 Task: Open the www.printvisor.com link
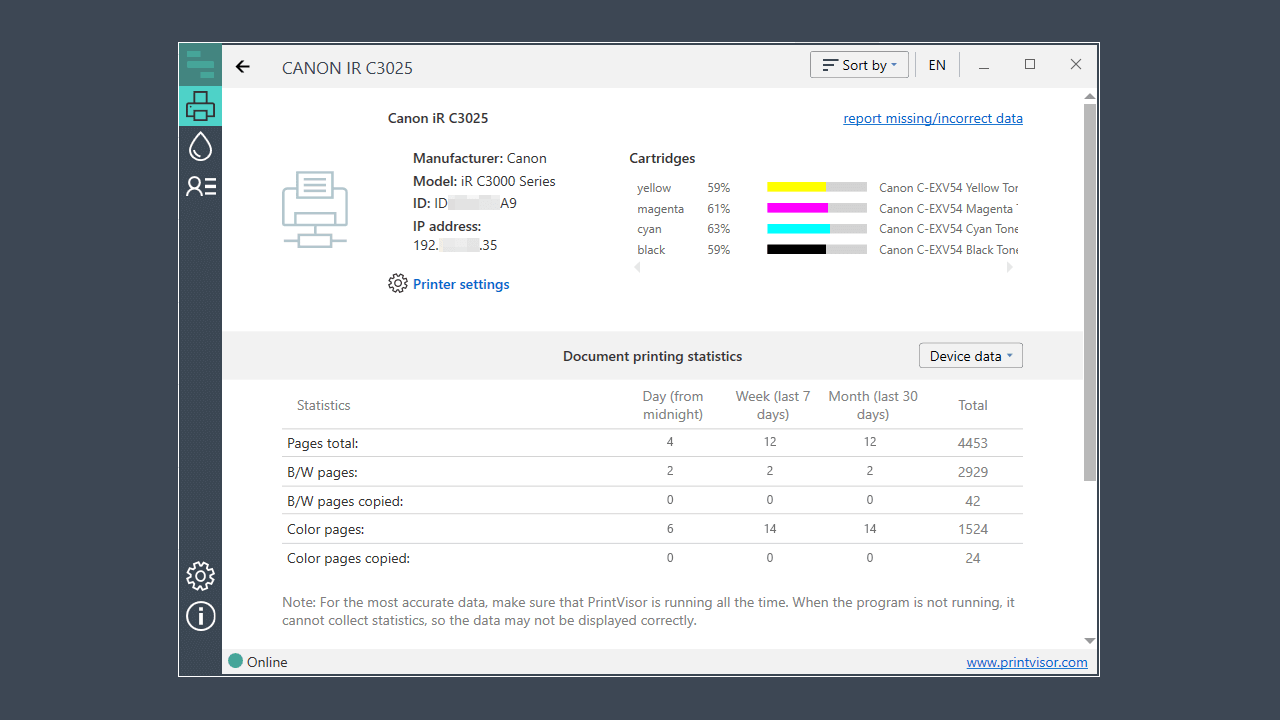click(x=1026, y=662)
